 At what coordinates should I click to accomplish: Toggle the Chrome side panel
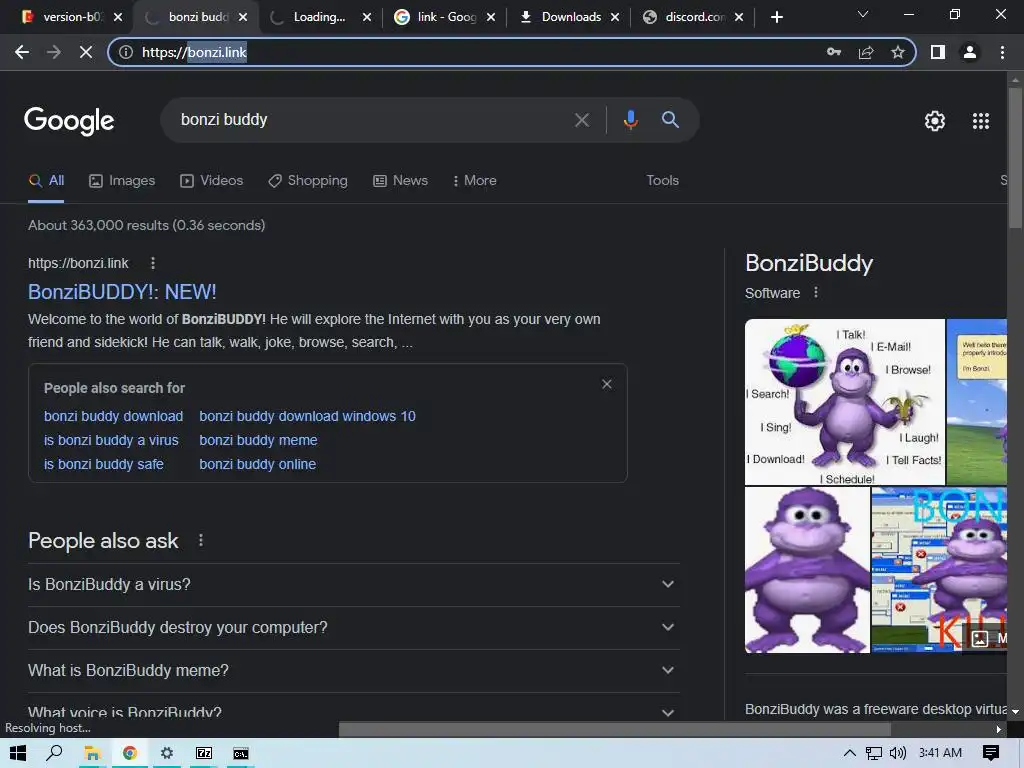click(938, 52)
